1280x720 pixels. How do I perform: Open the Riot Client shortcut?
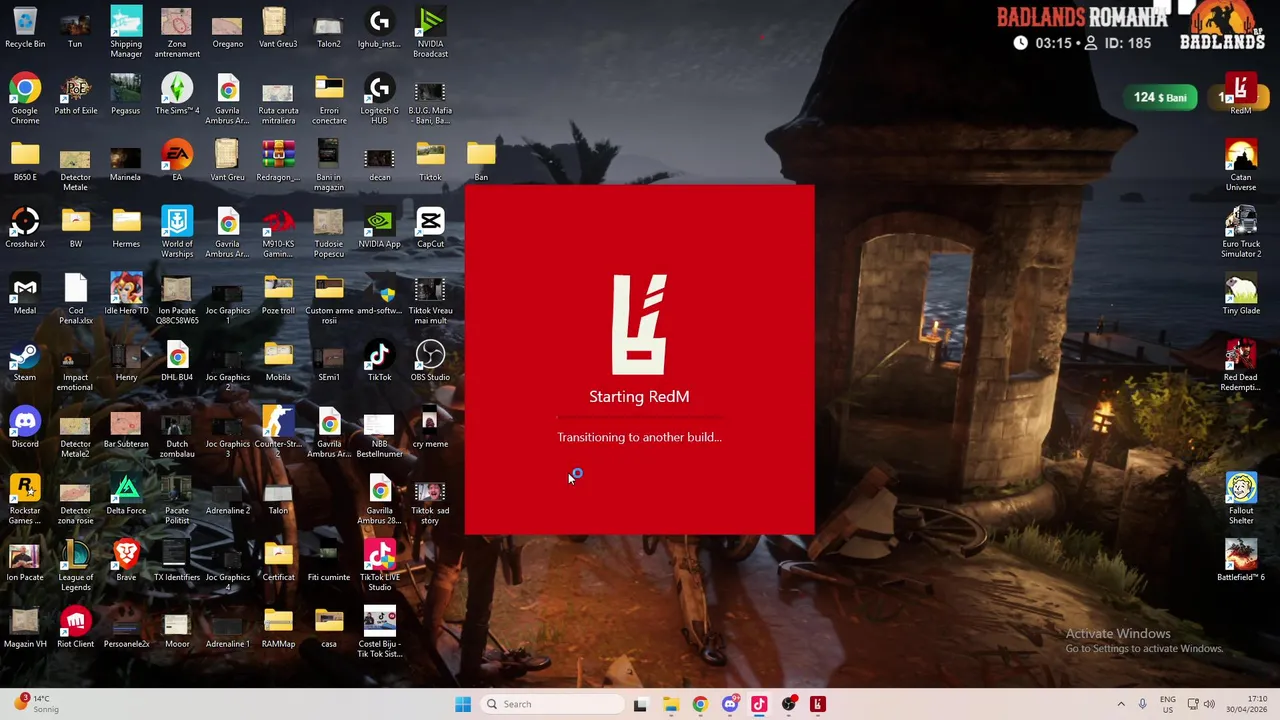75,627
